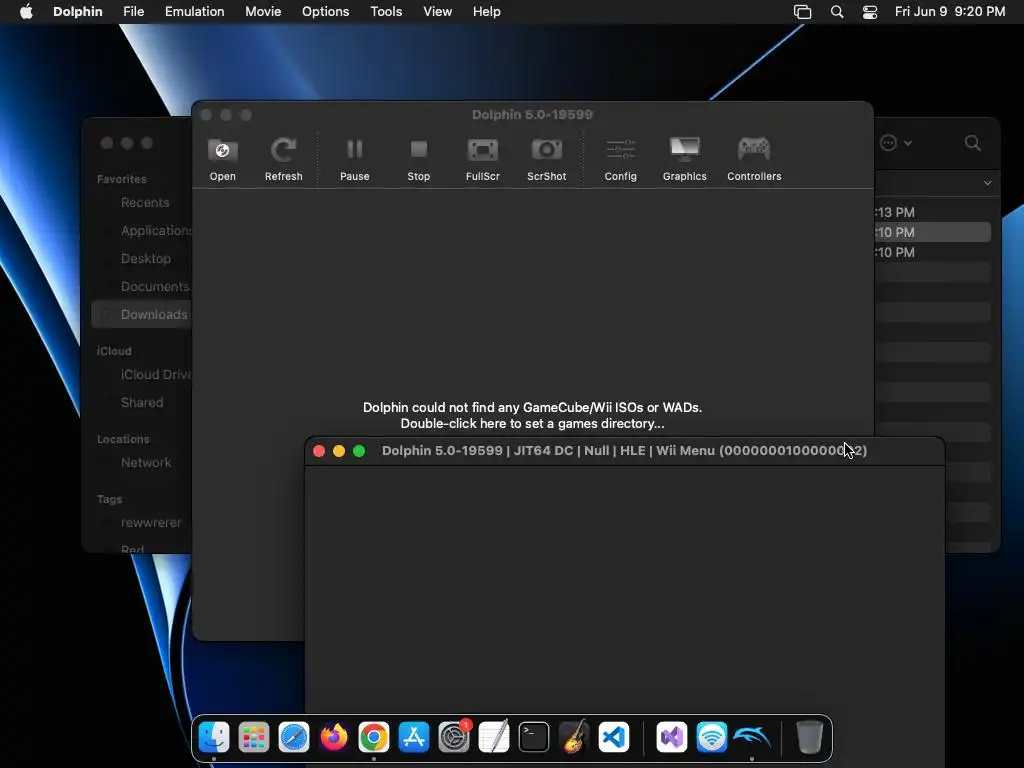Select the Finder row dated :13 PM
The height and width of the screenshot is (768, 1024).
point(933,212)
